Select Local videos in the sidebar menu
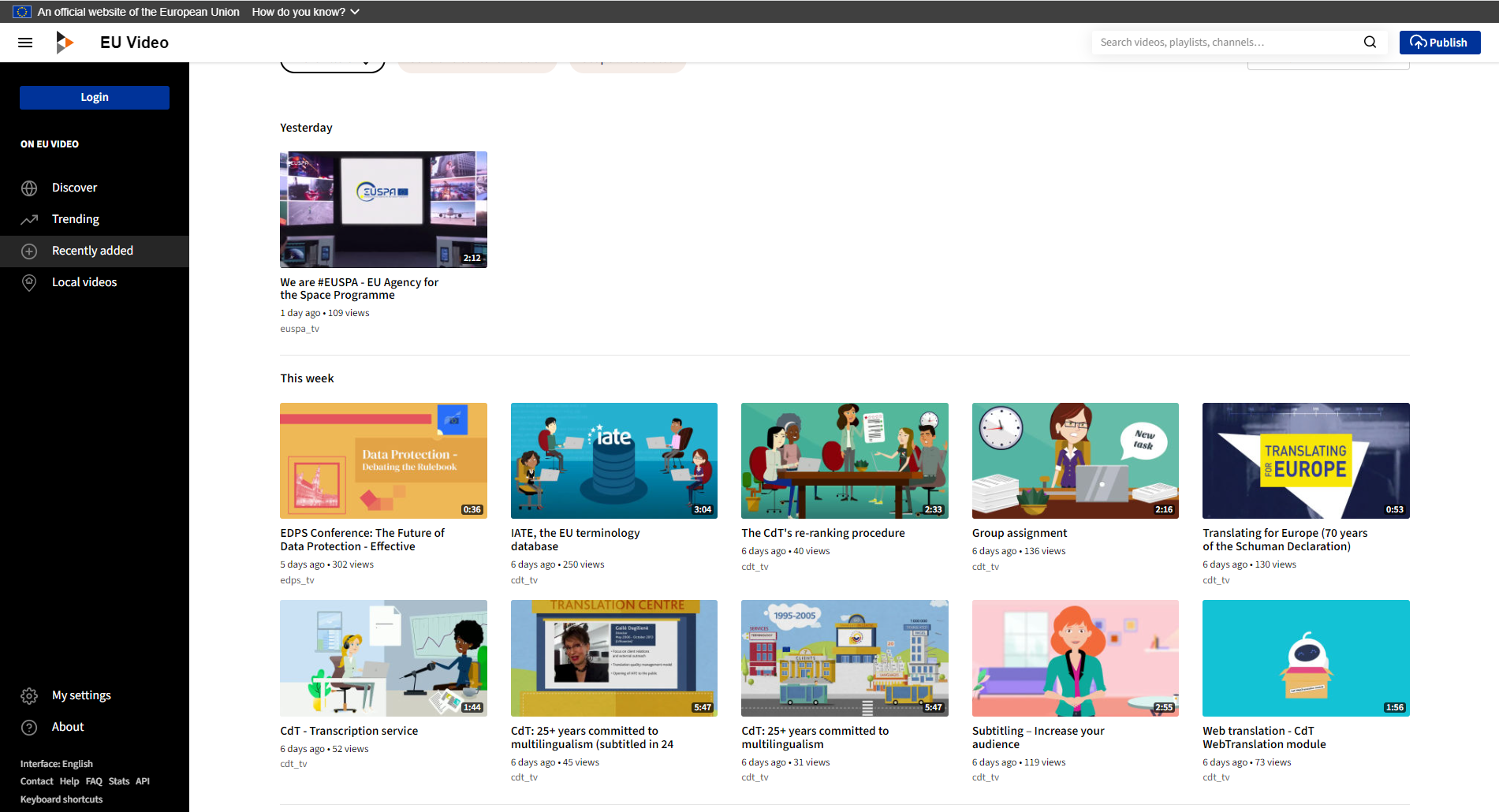Screen dimensions: 1499x812 [x=84, y=282]
